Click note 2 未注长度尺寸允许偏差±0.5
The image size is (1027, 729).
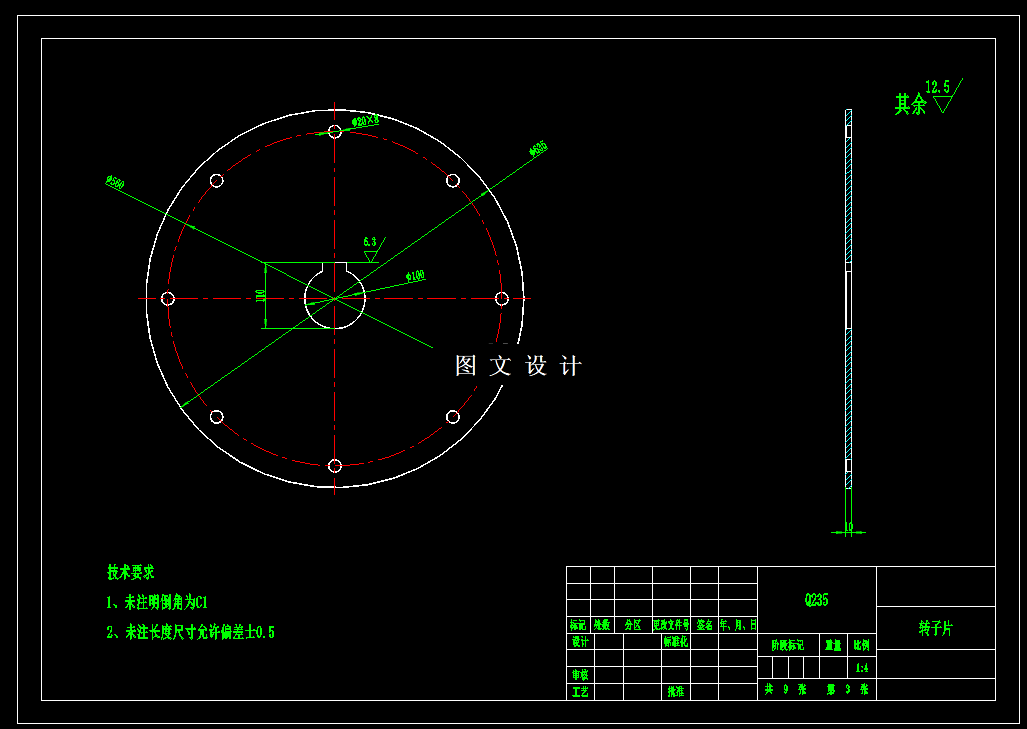tap(191, 632)
